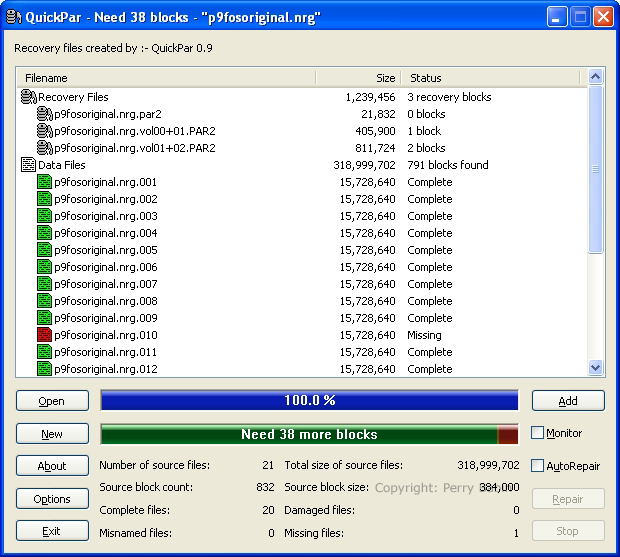Click the 405,900 size value
Image resolution: width=620 pixels, height=557 pixels.
pyautogui.click(x=375, y=131)
